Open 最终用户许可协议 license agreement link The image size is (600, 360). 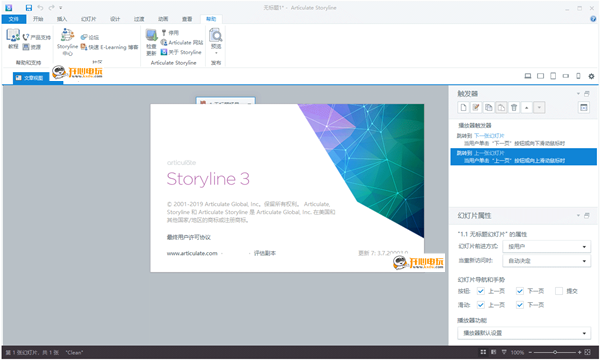(189, 237)
